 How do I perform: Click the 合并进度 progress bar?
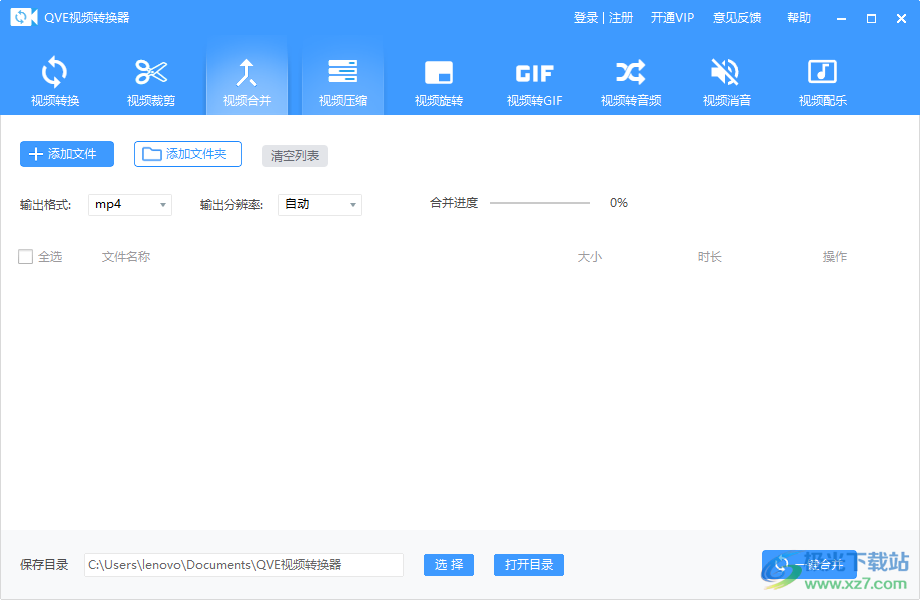(x=540, y=202)
